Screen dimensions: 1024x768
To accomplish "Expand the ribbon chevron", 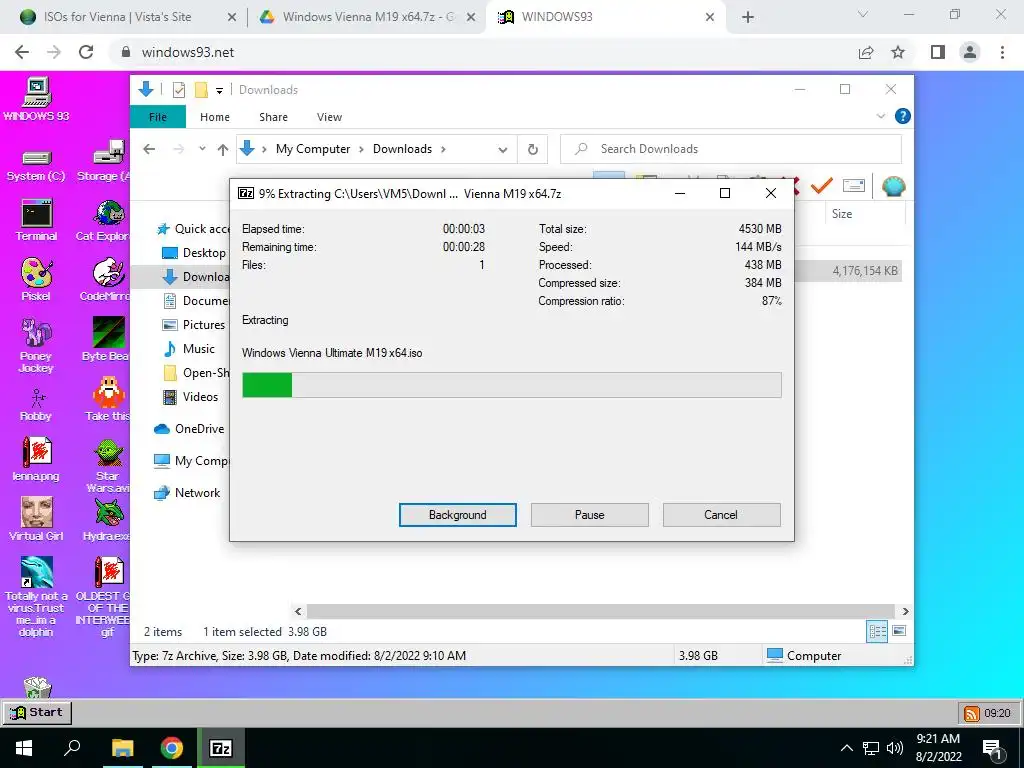I will [880, 116].
